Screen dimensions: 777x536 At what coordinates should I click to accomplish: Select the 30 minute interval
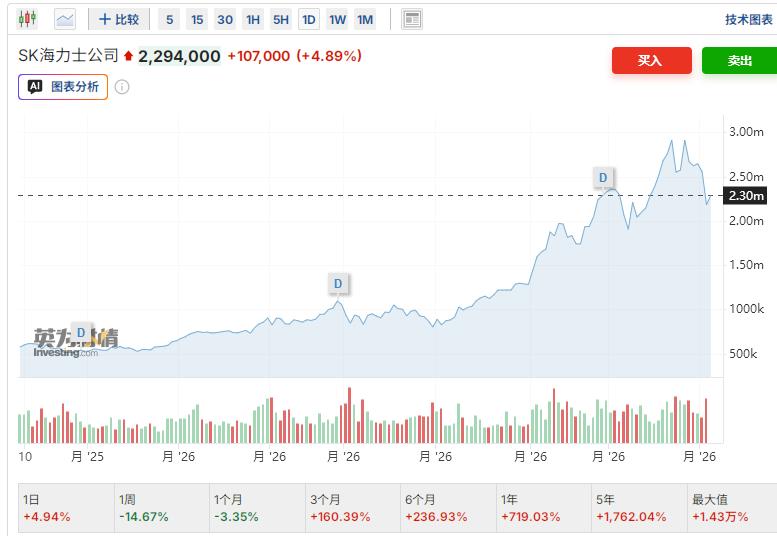(x=225, y=20)
